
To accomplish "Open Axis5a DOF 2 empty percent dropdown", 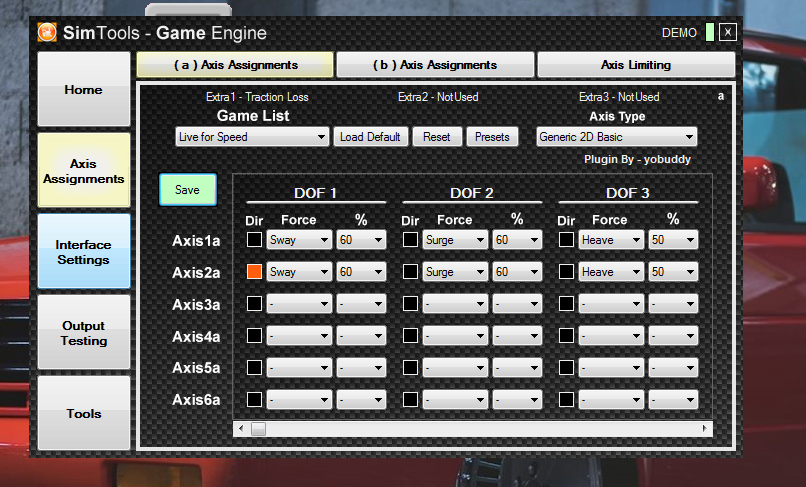I will (x=517, y=368).
